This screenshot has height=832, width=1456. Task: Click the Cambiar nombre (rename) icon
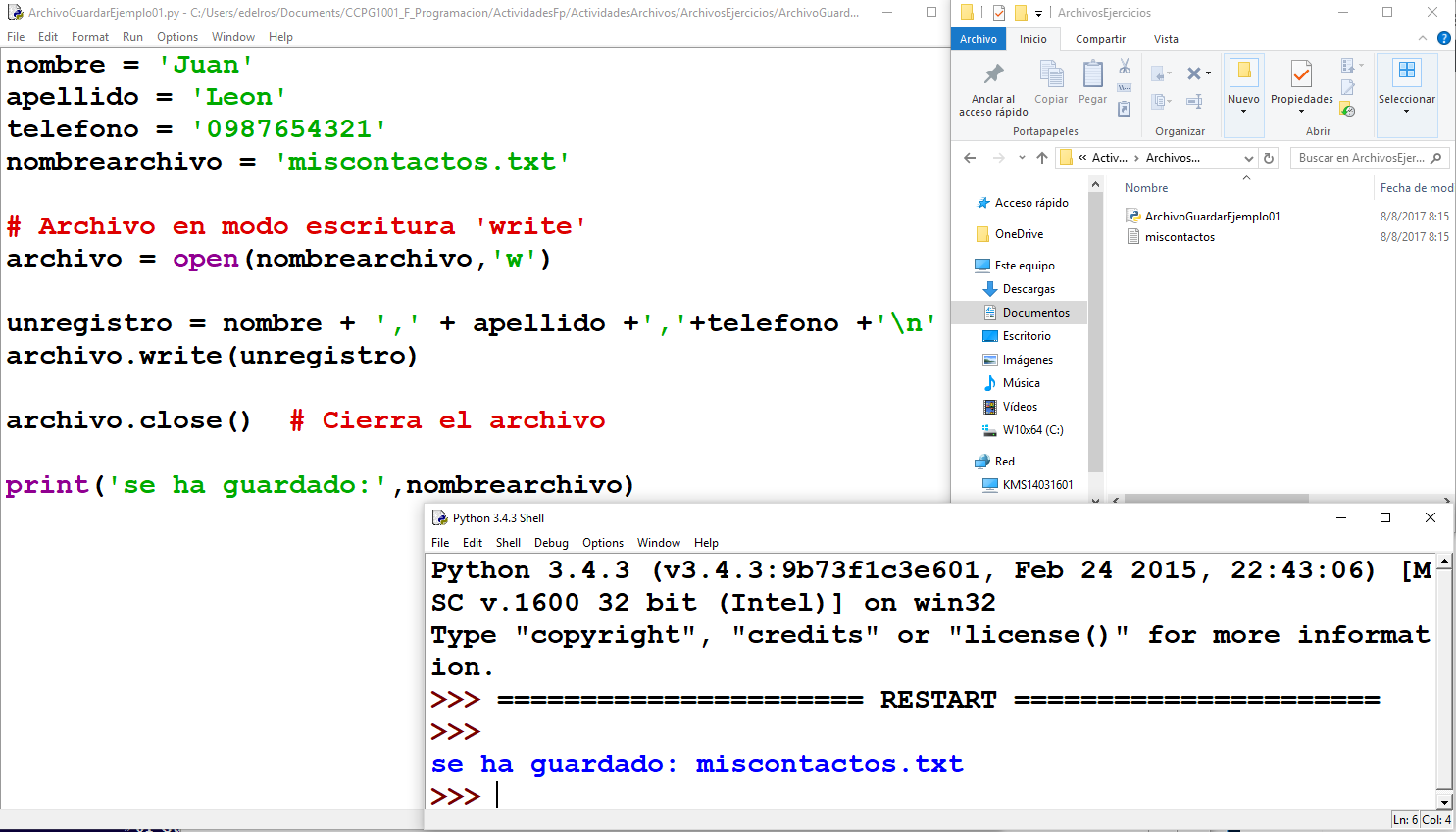click(1194, 101)
